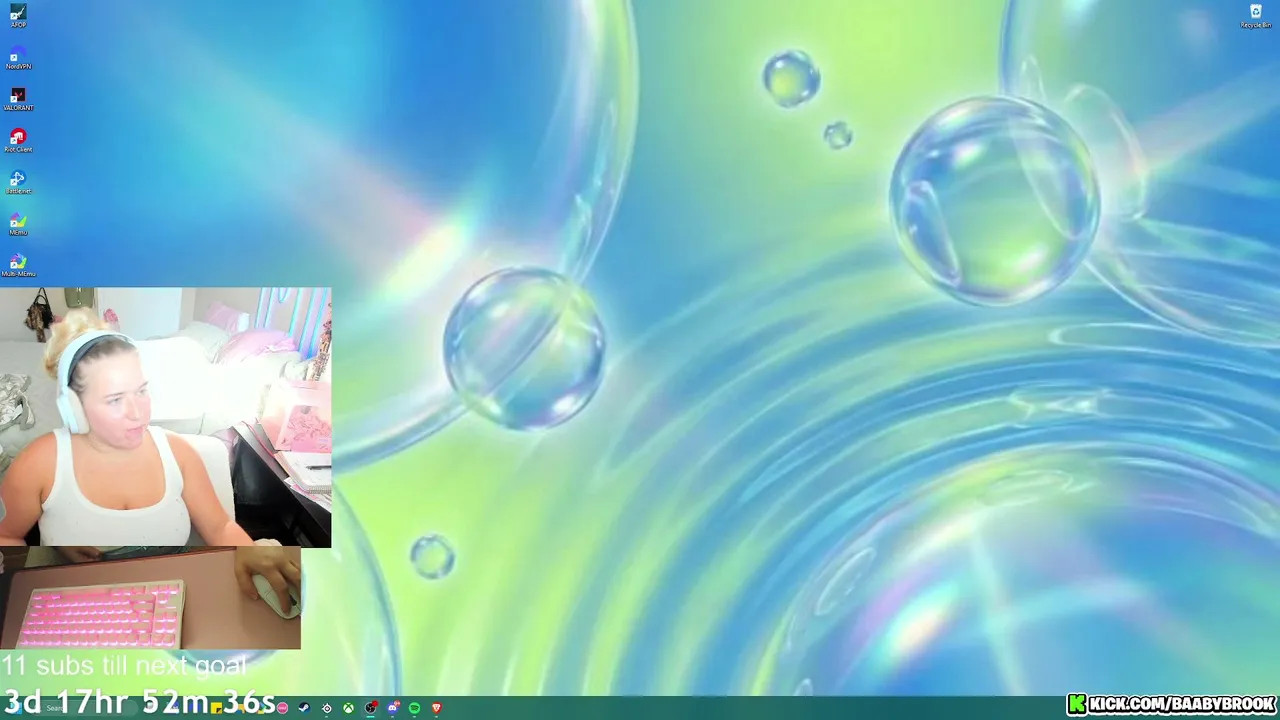Open the white crosshair app in taskbar

[326, 708]
